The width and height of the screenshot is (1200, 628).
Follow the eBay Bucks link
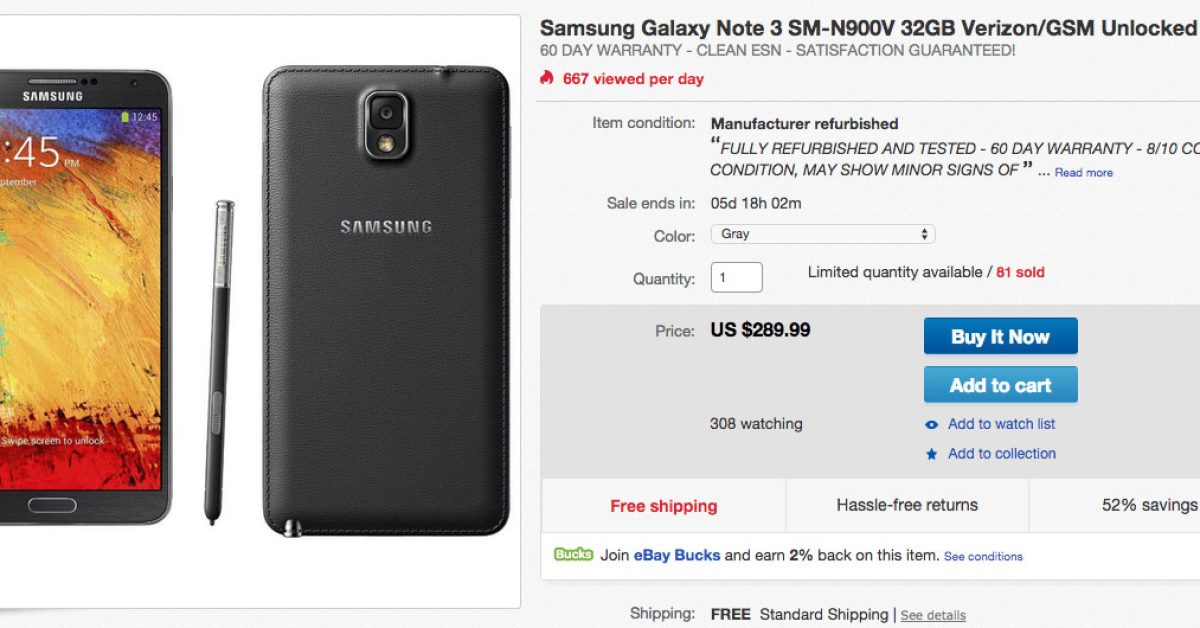(x=676, y=555)
